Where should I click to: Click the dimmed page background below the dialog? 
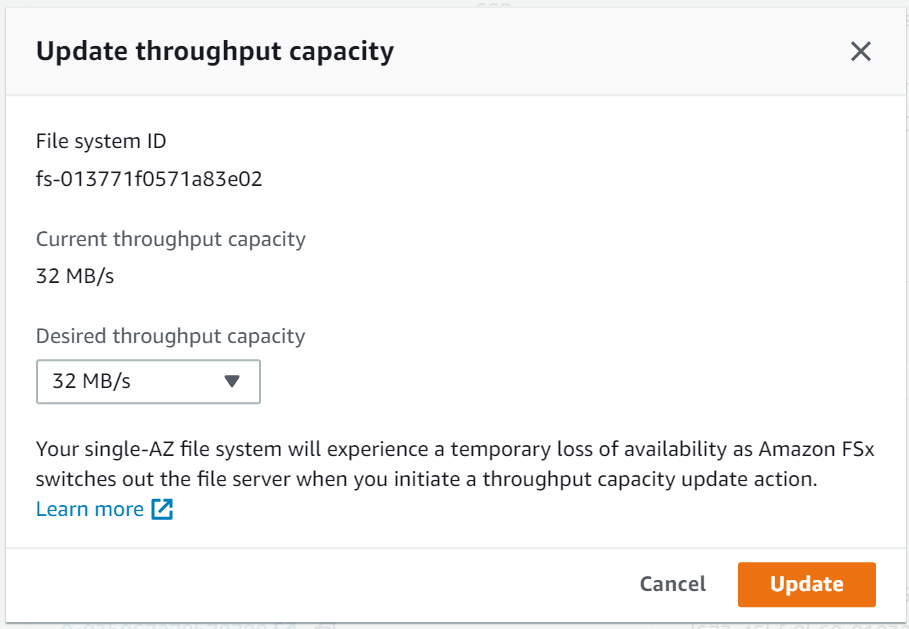(450, 624)
